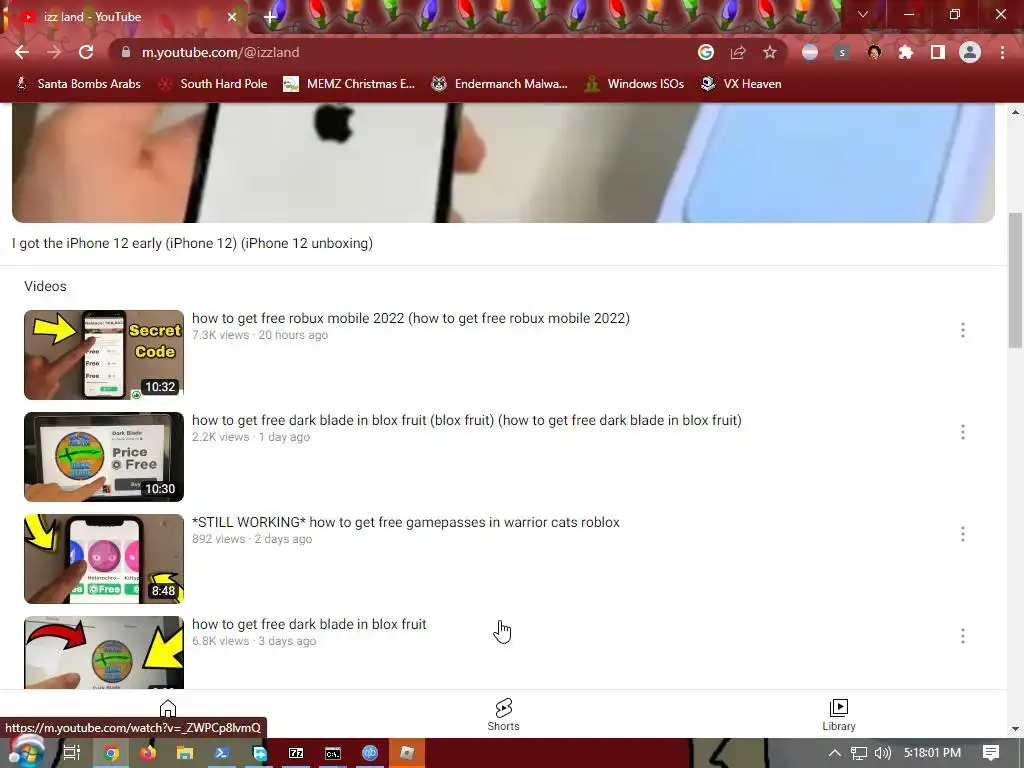Image resolution: width=1024 pixels, height=768 pixels.
Task: Open the Chrome profile avatar
Action: 970,52
